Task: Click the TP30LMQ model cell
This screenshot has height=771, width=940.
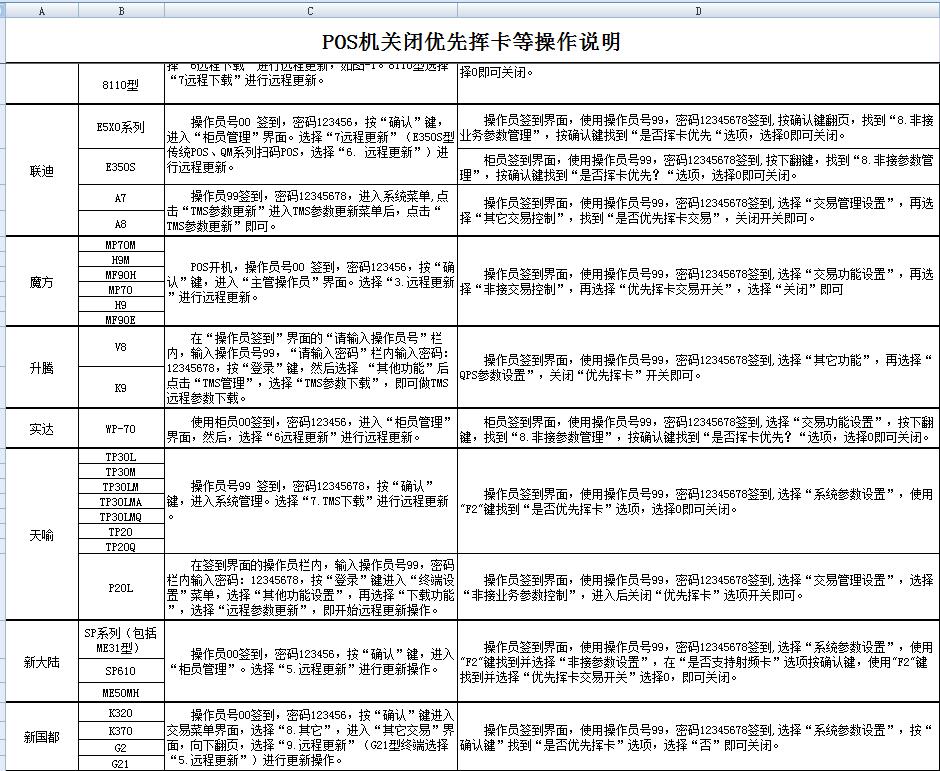Action: click(120, 517)
